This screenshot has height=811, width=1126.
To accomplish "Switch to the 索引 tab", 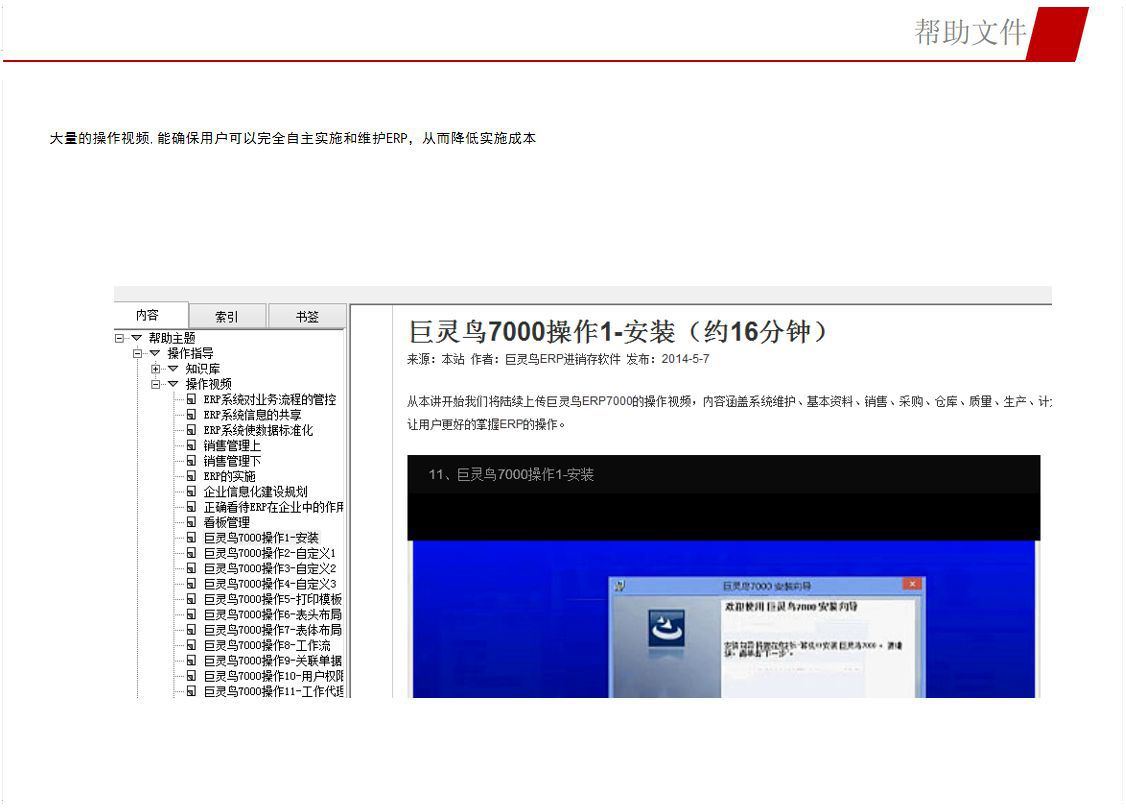I will [227, 316].
